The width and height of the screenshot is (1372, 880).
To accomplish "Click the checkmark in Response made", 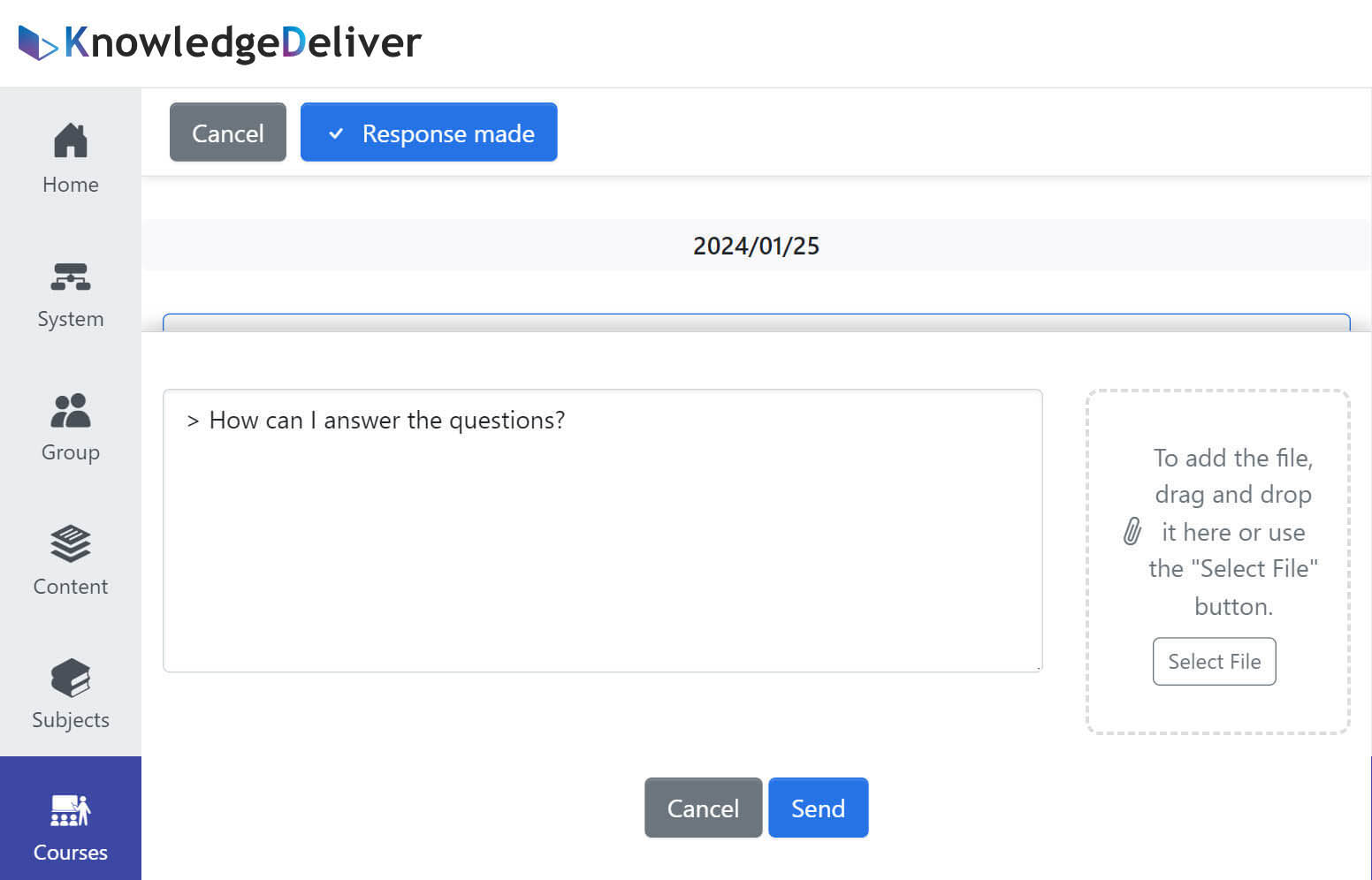I will [336, 133].
